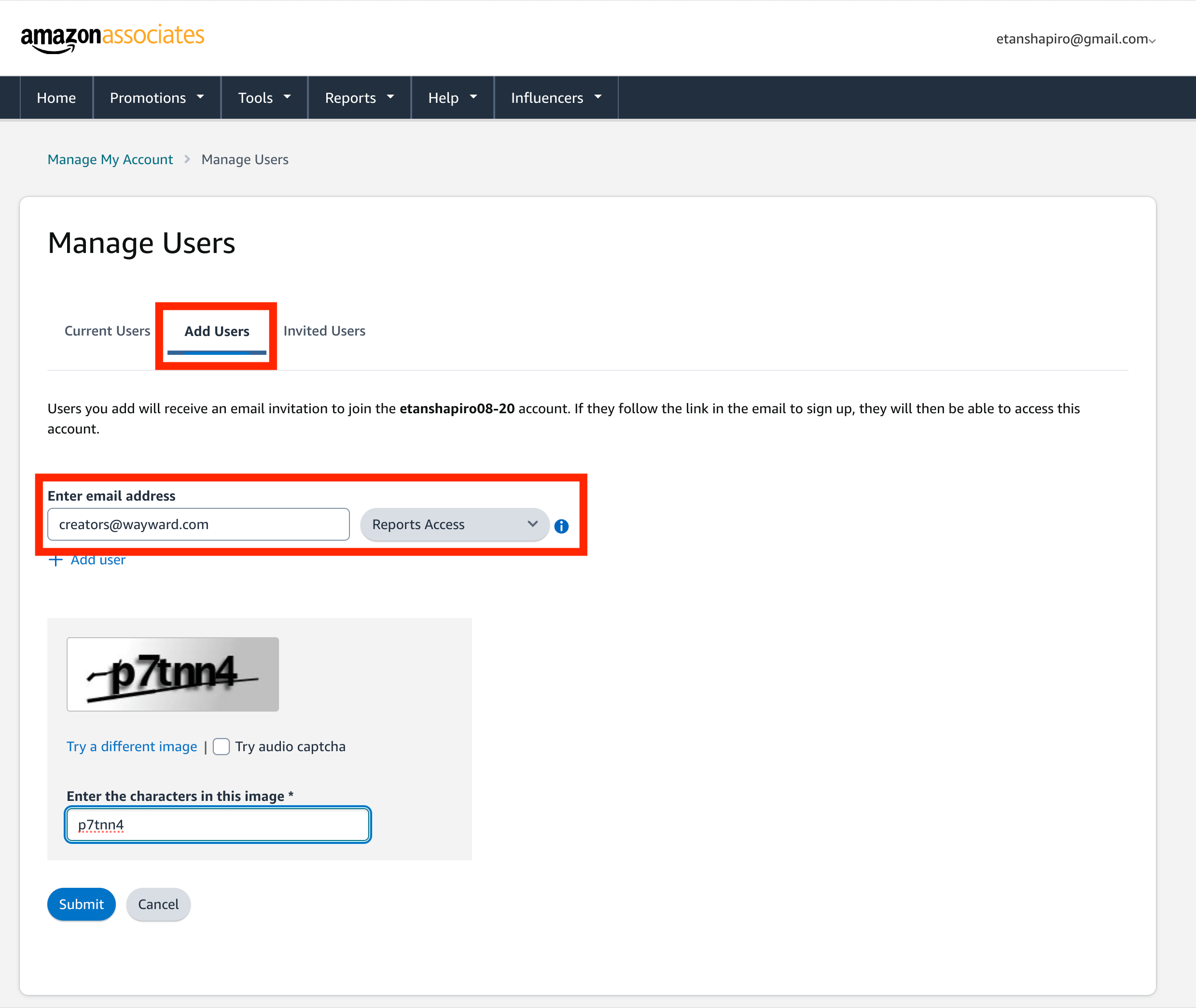Viewport: 1196px width, 1008px height.
Task: Click the Submit button
Action: pyautogui.click(x=82, y=904)
